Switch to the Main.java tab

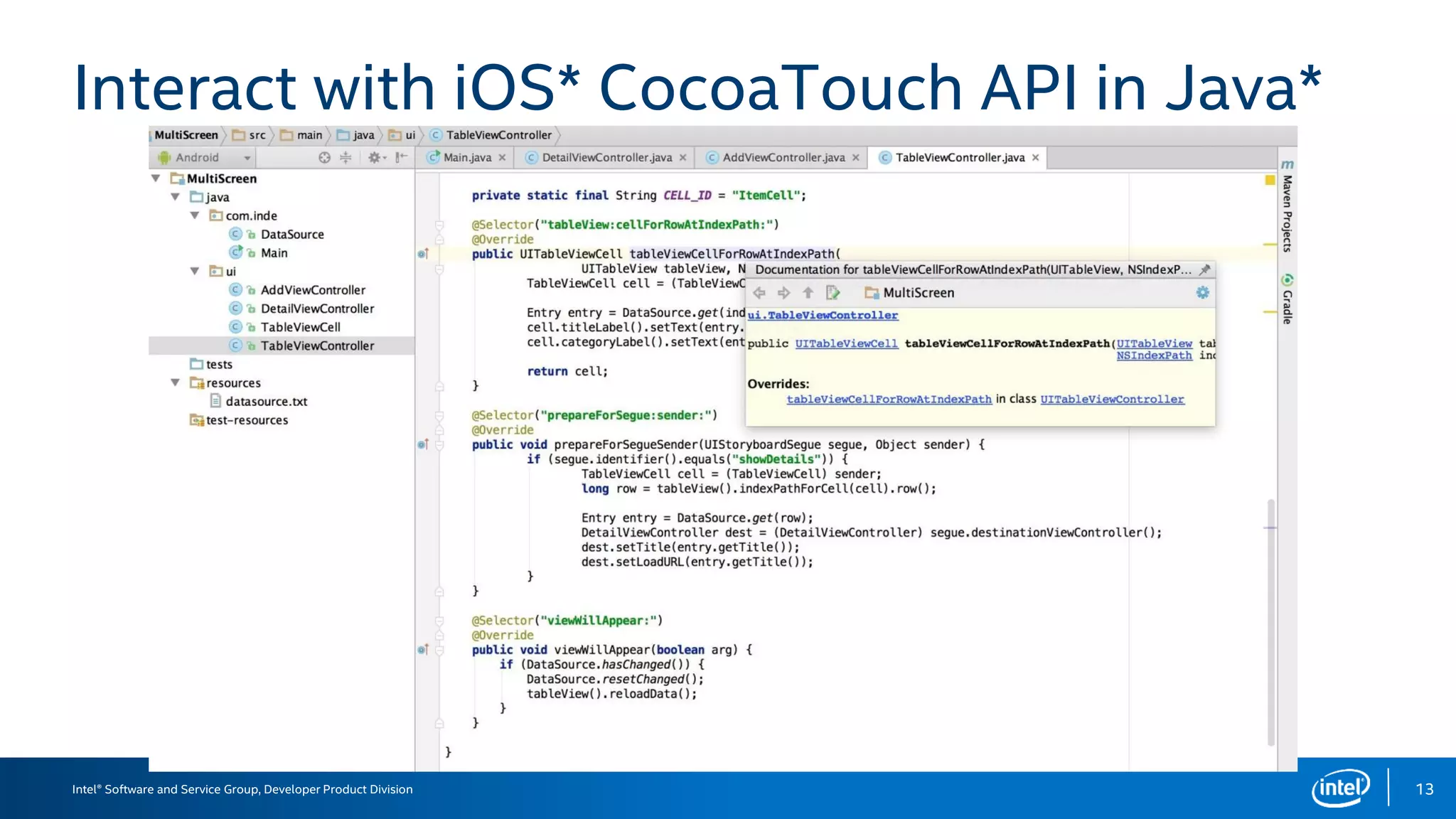[467, 158]
